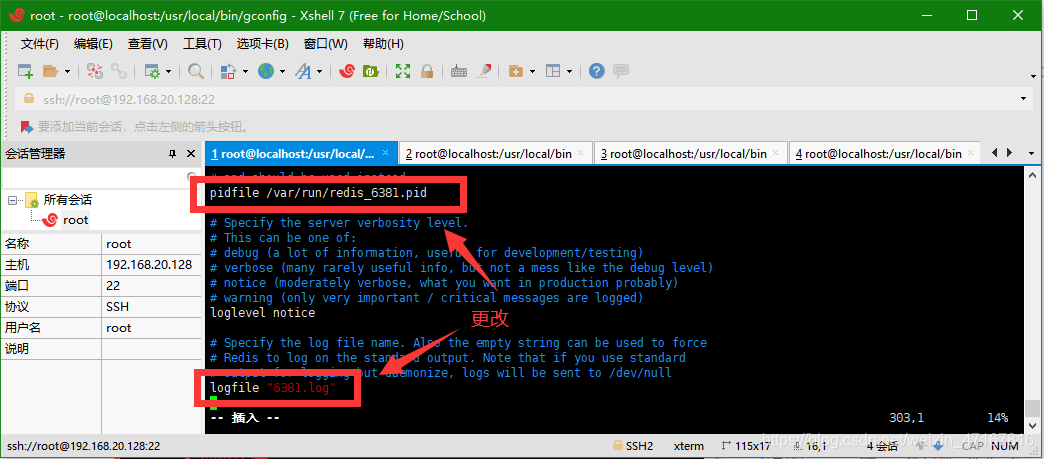Open the session Properties gear icon
Viewport: 1044px width, 459px height.
152,71
